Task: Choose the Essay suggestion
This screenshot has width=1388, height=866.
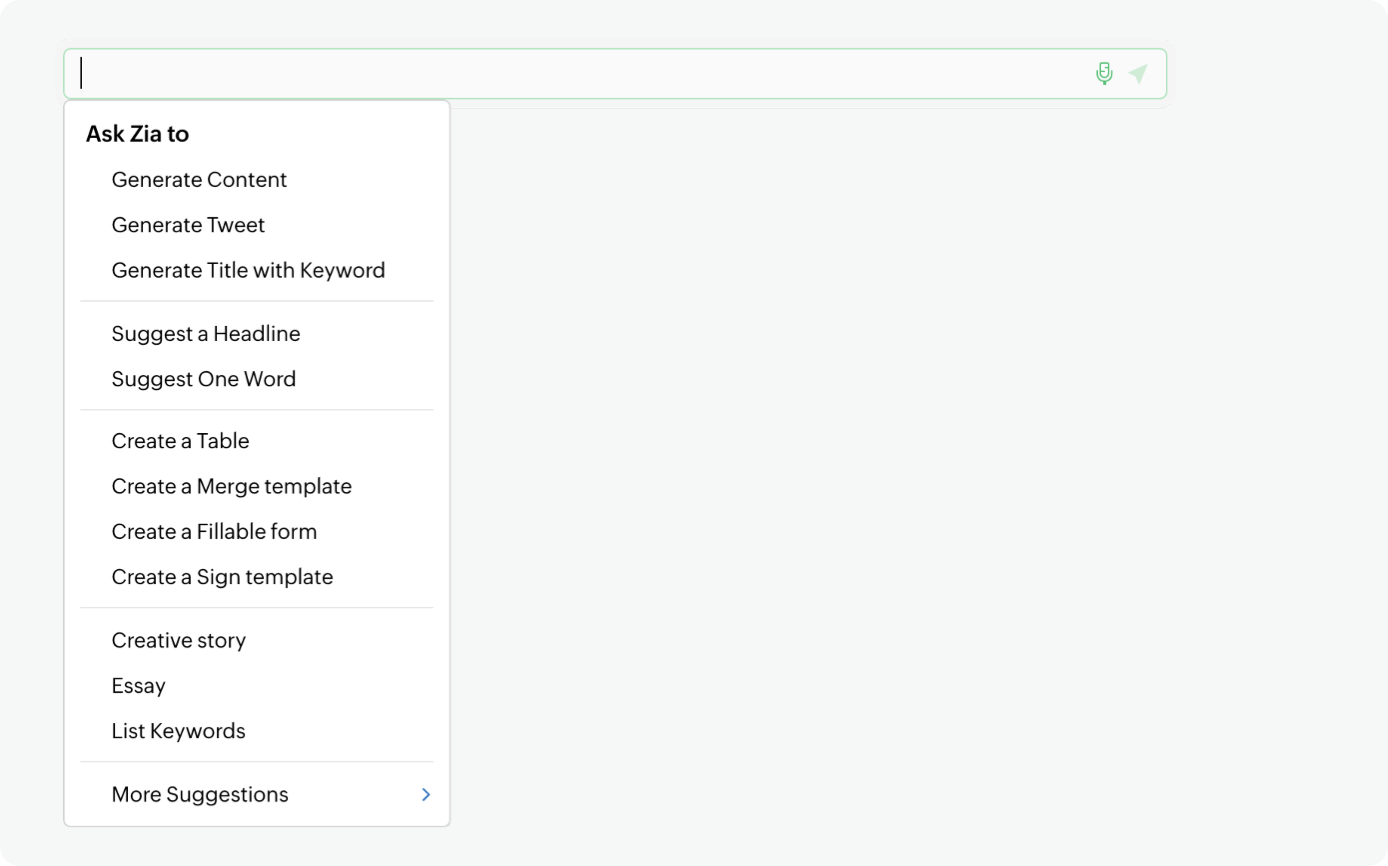Action: coord(139,686)
